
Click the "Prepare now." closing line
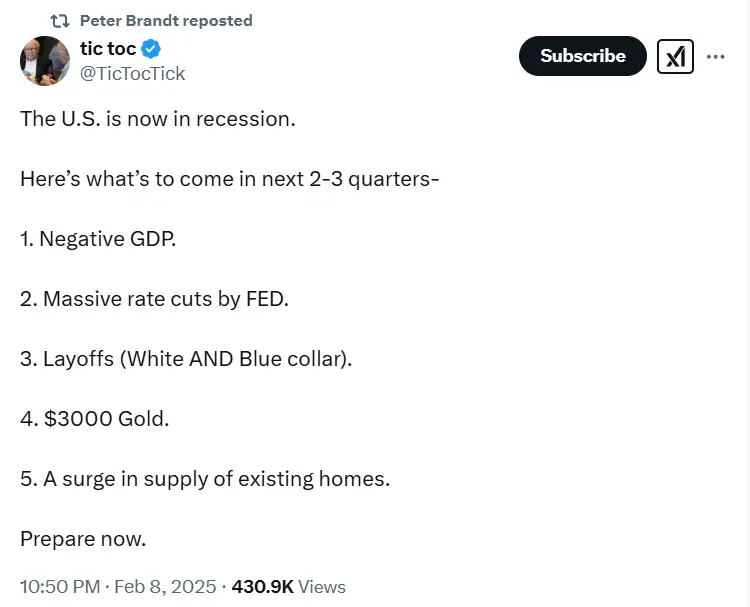(83, 539)
